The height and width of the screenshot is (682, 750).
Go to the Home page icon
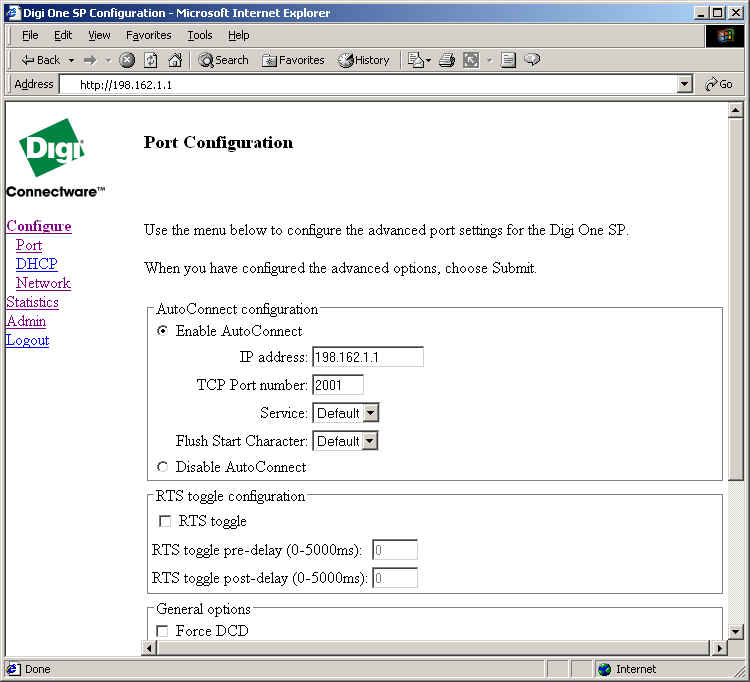click(175, 60)
